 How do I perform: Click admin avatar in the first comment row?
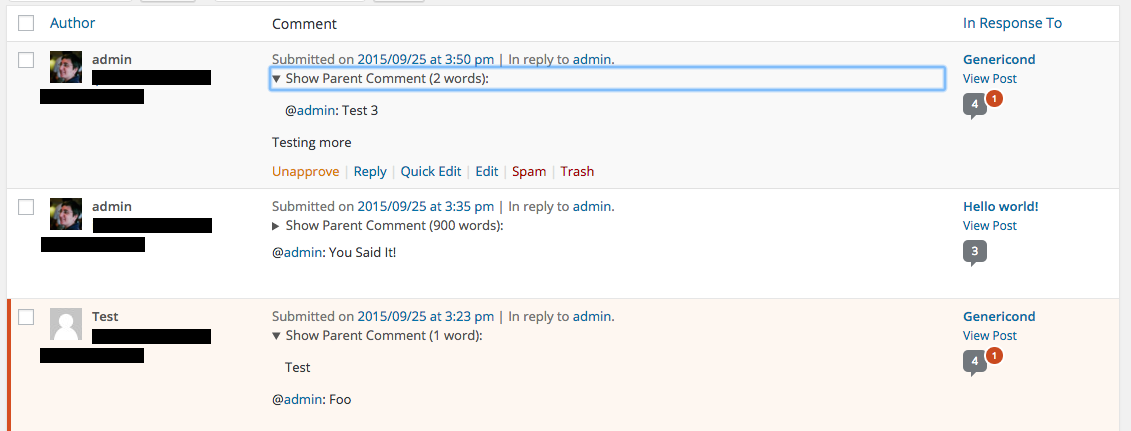point(66,67)
